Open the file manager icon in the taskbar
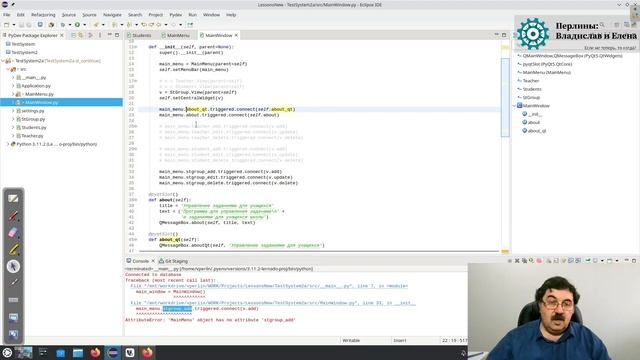 click(x=78, y=353)
